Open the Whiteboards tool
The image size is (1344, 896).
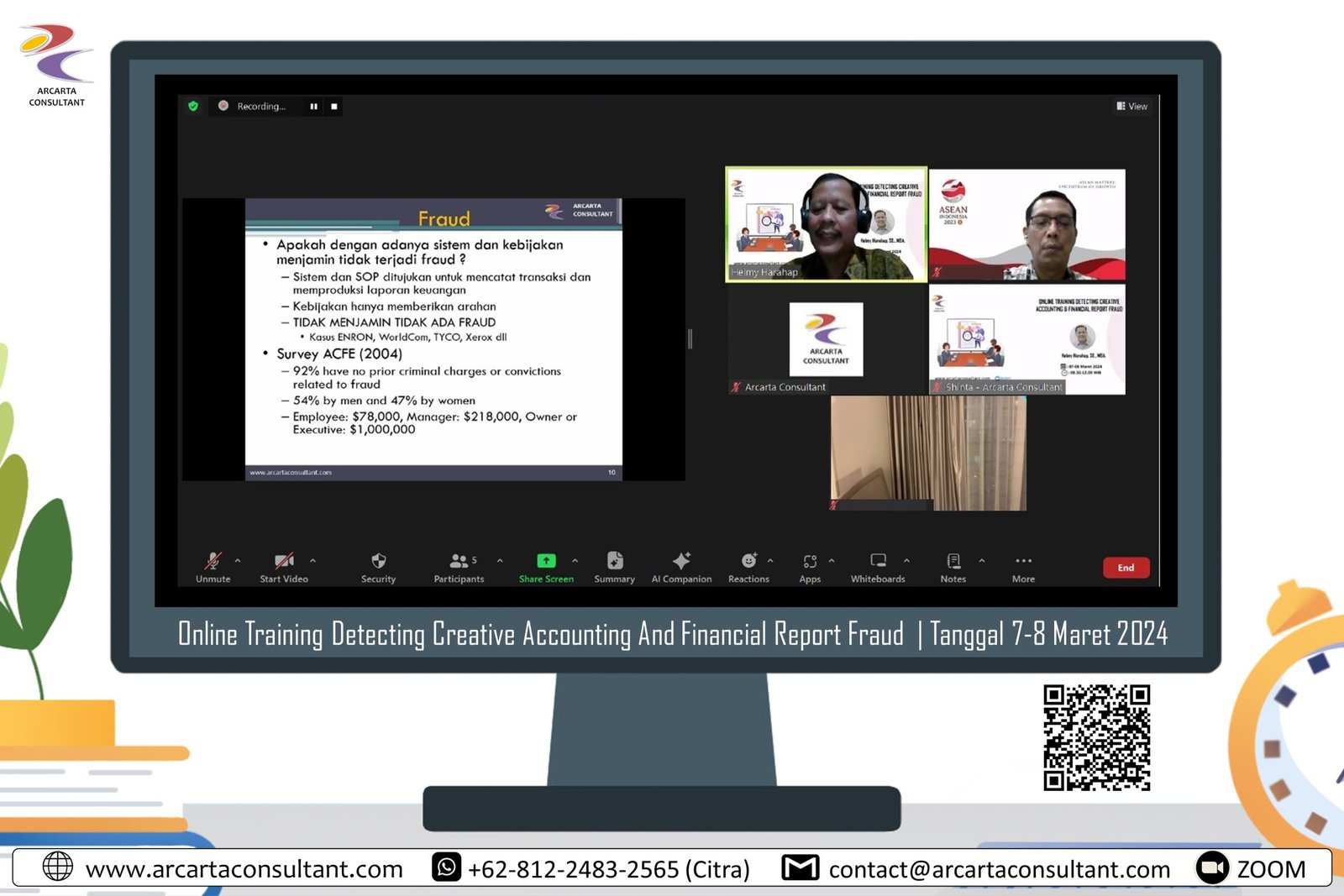878,562
